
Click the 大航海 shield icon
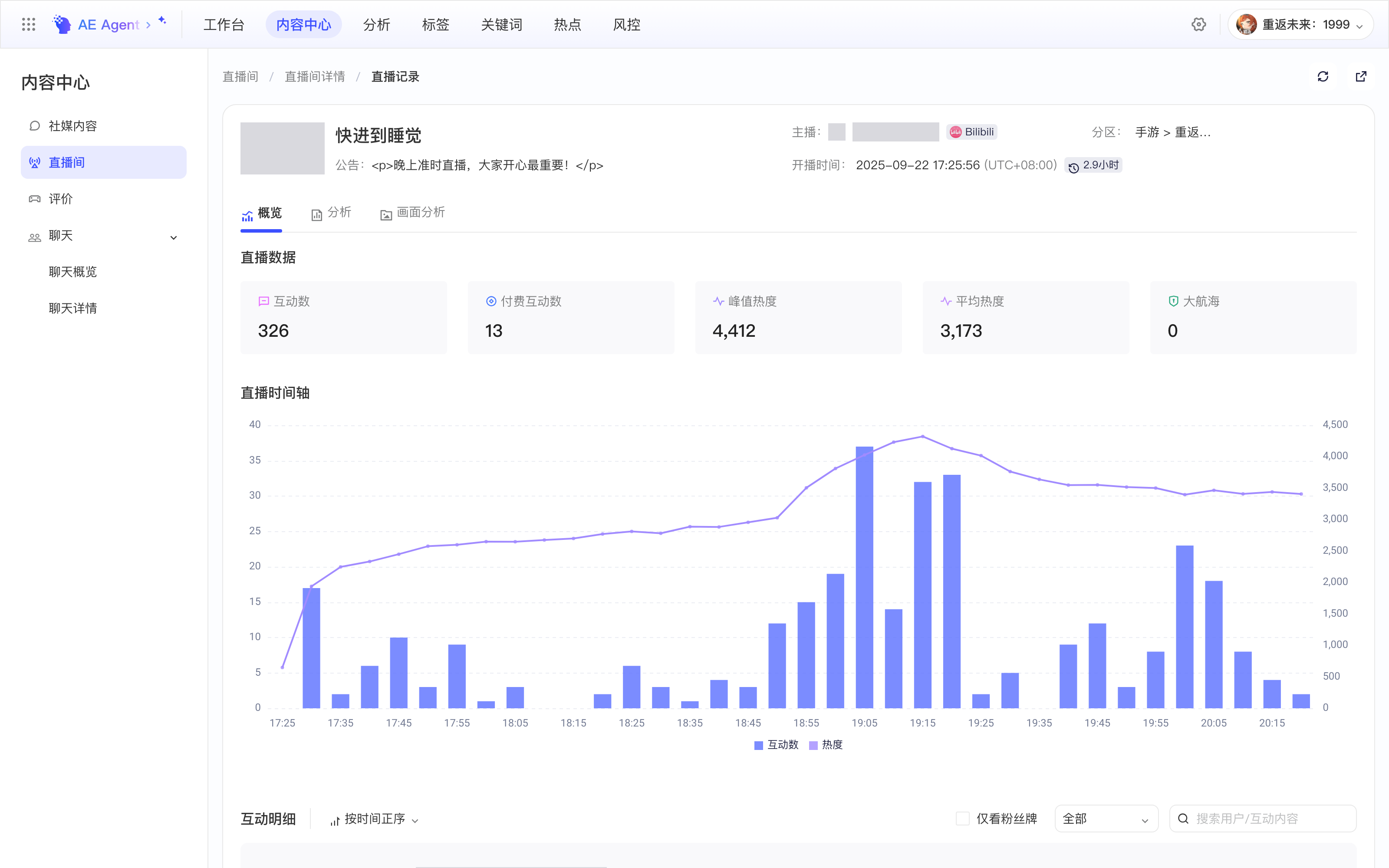coord(1173,301)
